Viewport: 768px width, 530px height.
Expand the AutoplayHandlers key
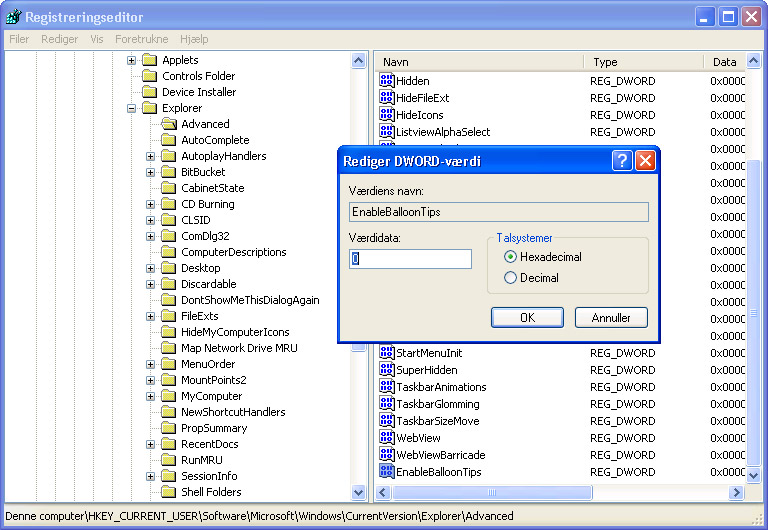coord(150,156)
